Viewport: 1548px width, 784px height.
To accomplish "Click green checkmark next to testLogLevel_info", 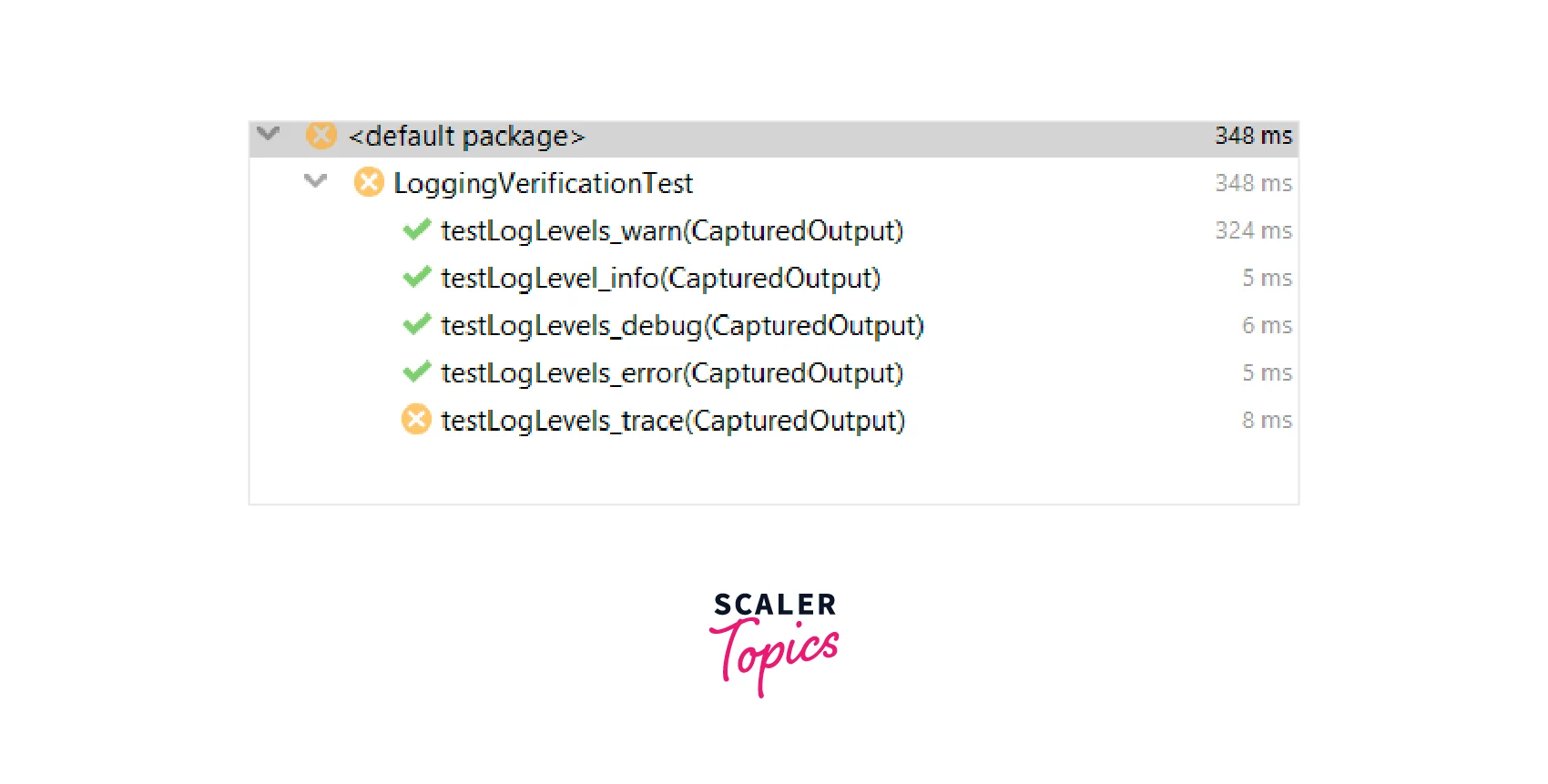I will [416, 278].
